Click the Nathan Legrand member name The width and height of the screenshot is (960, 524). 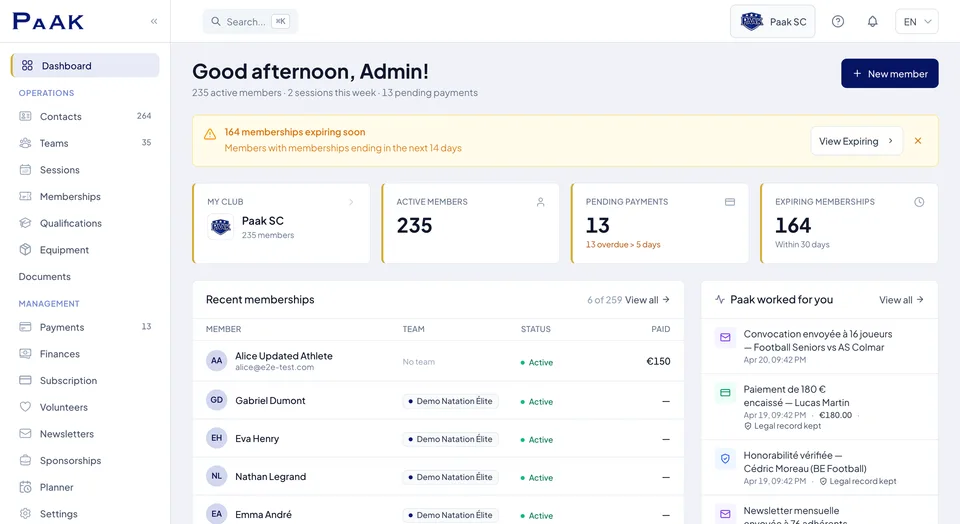tap(271, 476)
